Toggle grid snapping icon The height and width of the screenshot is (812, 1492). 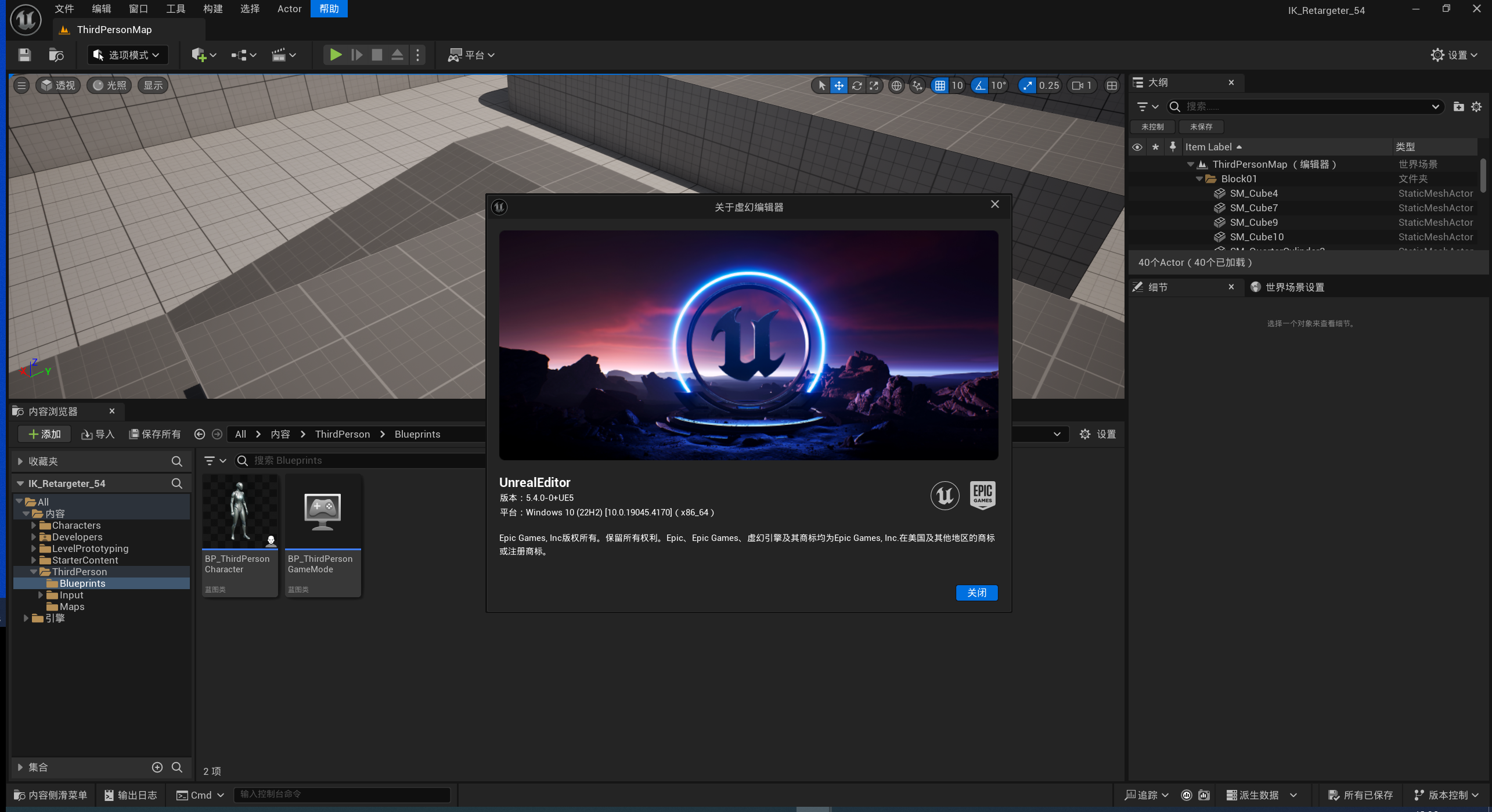coord(940,85)
